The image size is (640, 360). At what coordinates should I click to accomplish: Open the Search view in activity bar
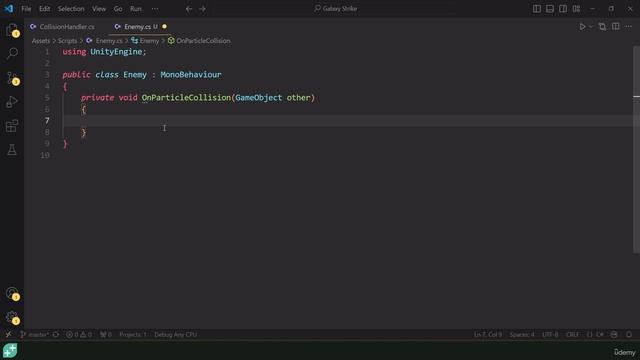(12, 53)
